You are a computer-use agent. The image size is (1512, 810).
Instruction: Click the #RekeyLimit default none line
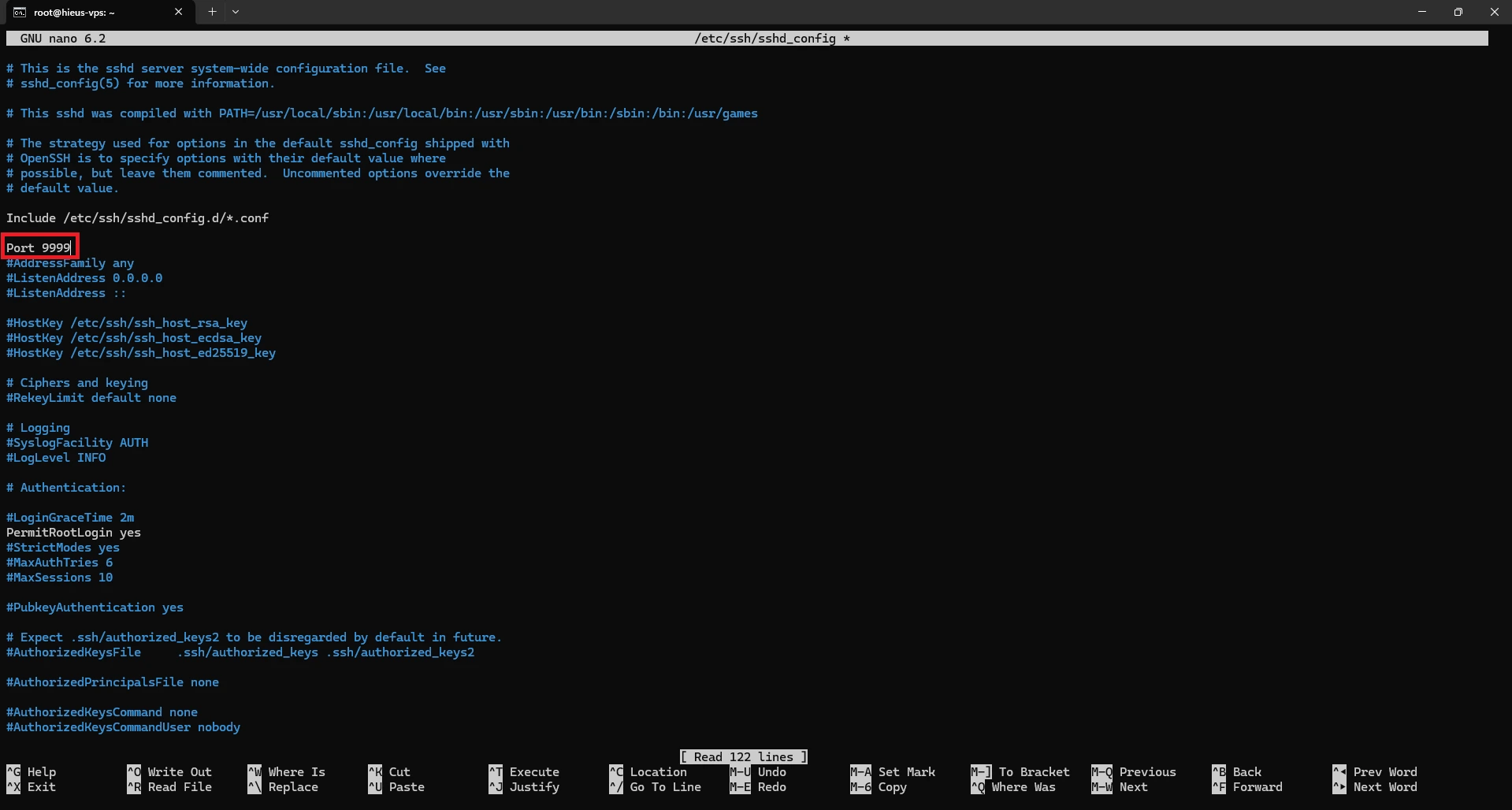click(91, 398)
